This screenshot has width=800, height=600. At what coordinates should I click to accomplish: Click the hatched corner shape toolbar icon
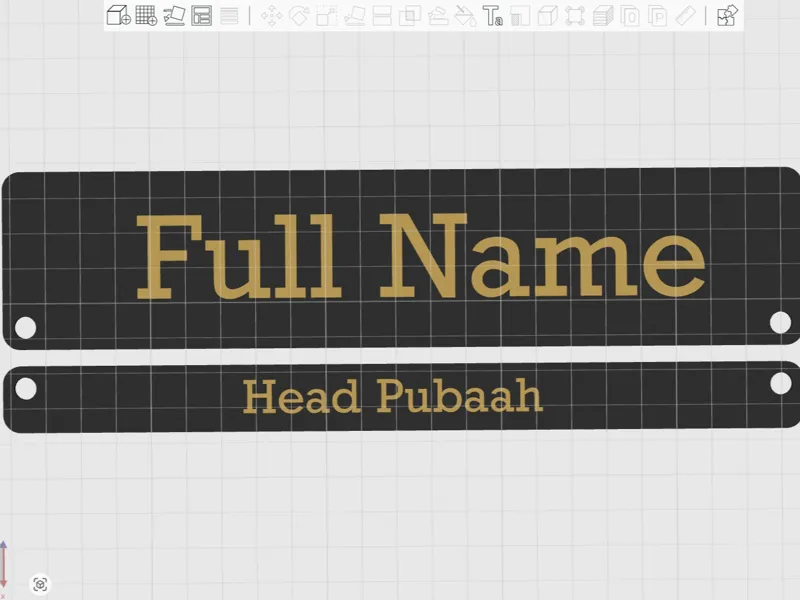click(x=520, y=15)
